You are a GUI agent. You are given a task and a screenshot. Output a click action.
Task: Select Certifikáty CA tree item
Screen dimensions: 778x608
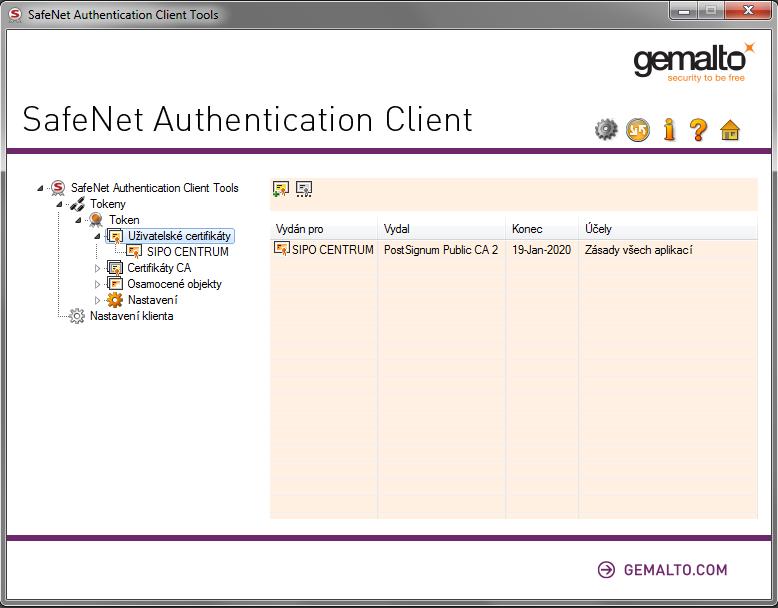(159, 268)
